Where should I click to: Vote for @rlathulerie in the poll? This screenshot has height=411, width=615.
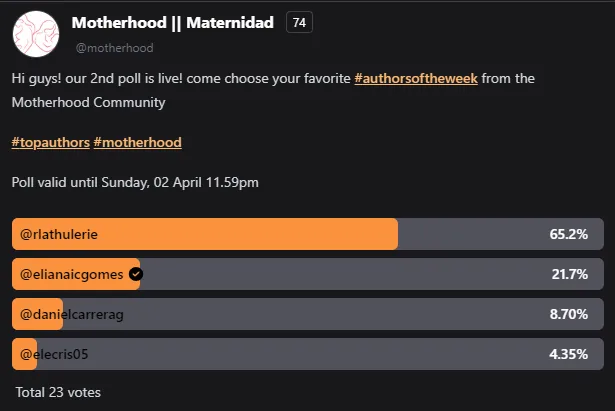(308, 234)
